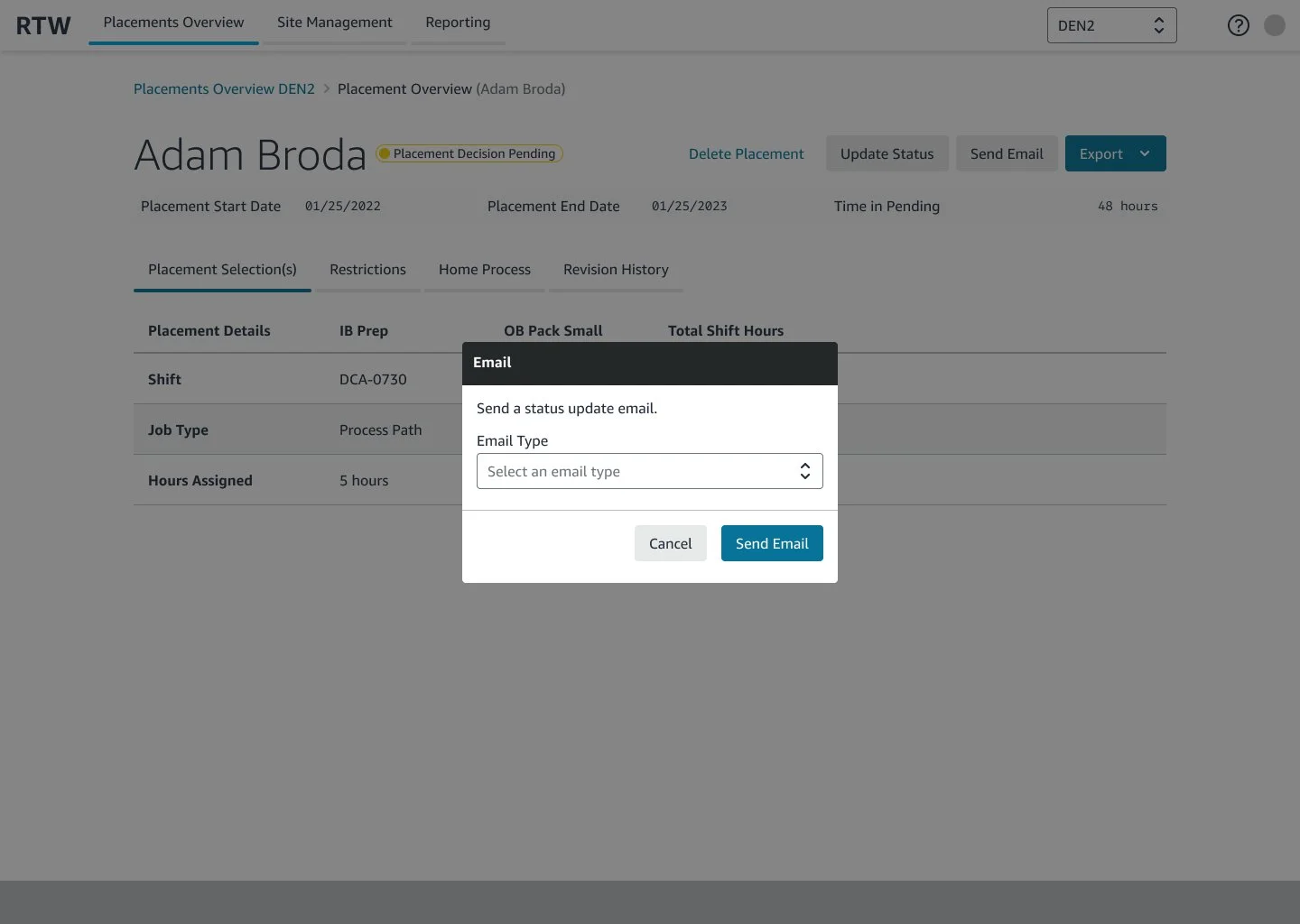Click the Job Type row label

(178, 430)
